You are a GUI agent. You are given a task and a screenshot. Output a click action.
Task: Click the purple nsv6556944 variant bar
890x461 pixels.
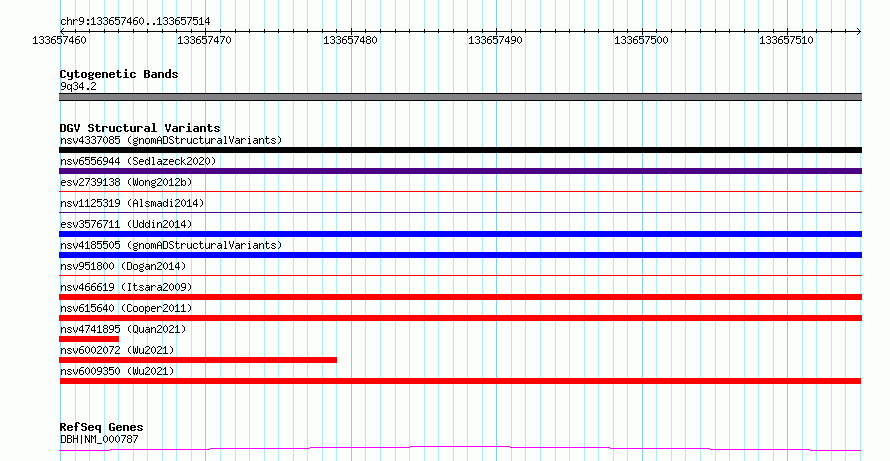460,171
